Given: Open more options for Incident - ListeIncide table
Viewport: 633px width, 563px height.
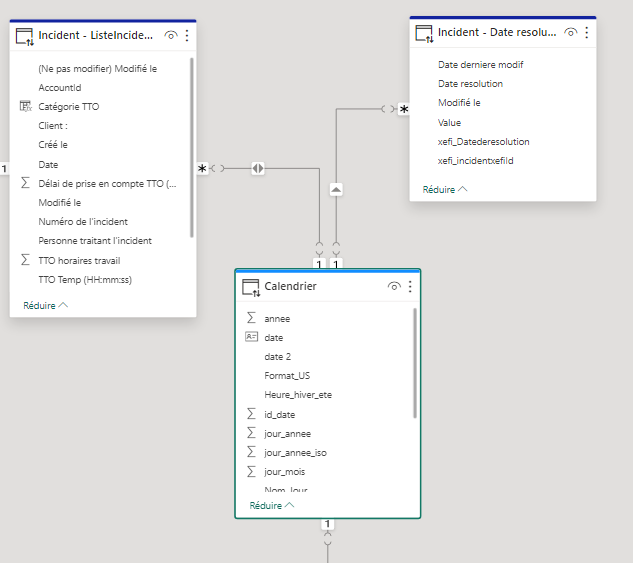Looking at the screenshot, I should coord(187,36).
